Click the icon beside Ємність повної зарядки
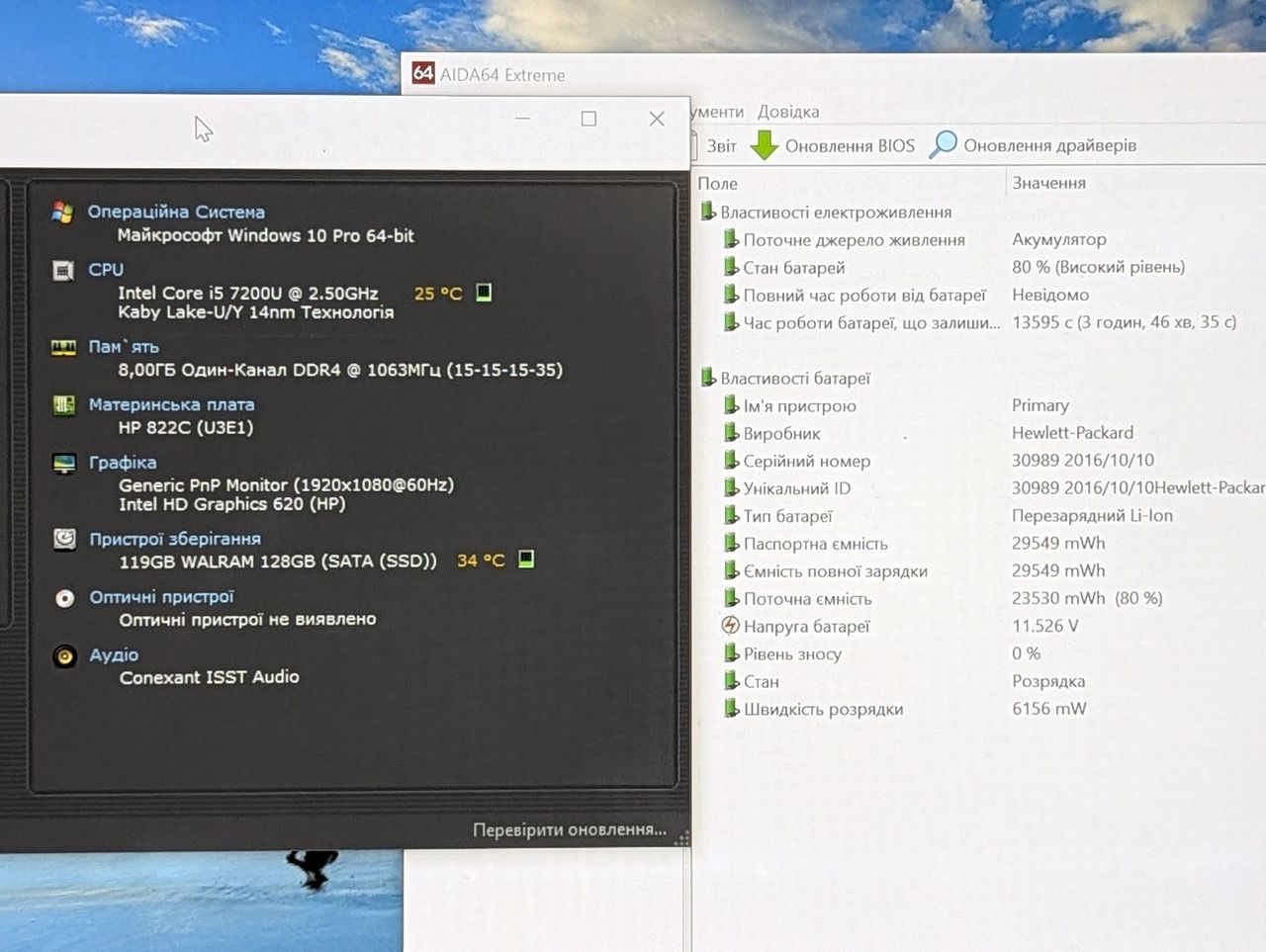The width and height of the screenshot is (1266, 952). tap(731, 570)
